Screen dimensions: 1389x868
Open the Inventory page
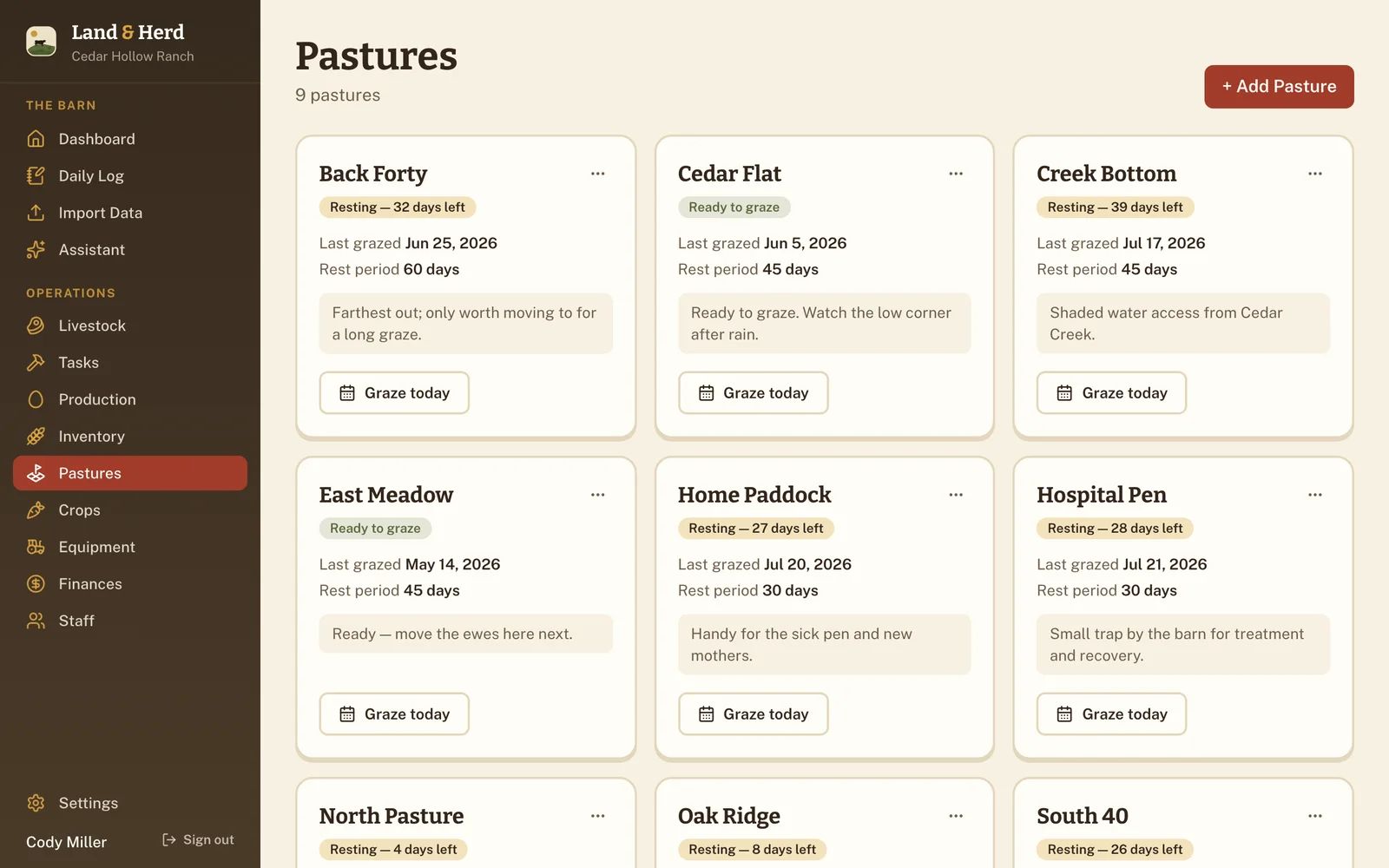point(130,436)
